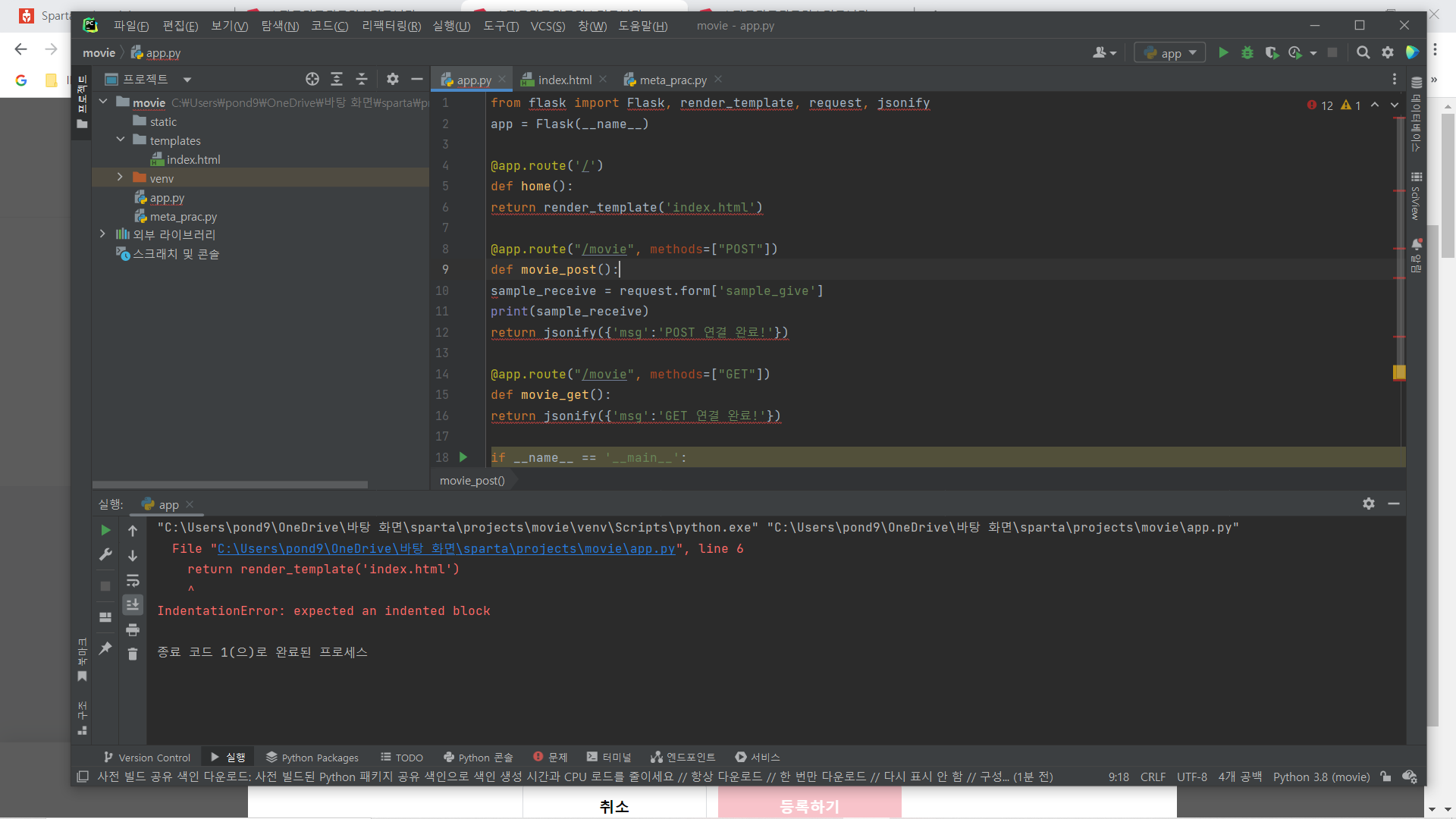The width and height of the screenshot is (1456, 819).
Task: Rerun app using the run panel play icon
Action: tap(105, 530)
